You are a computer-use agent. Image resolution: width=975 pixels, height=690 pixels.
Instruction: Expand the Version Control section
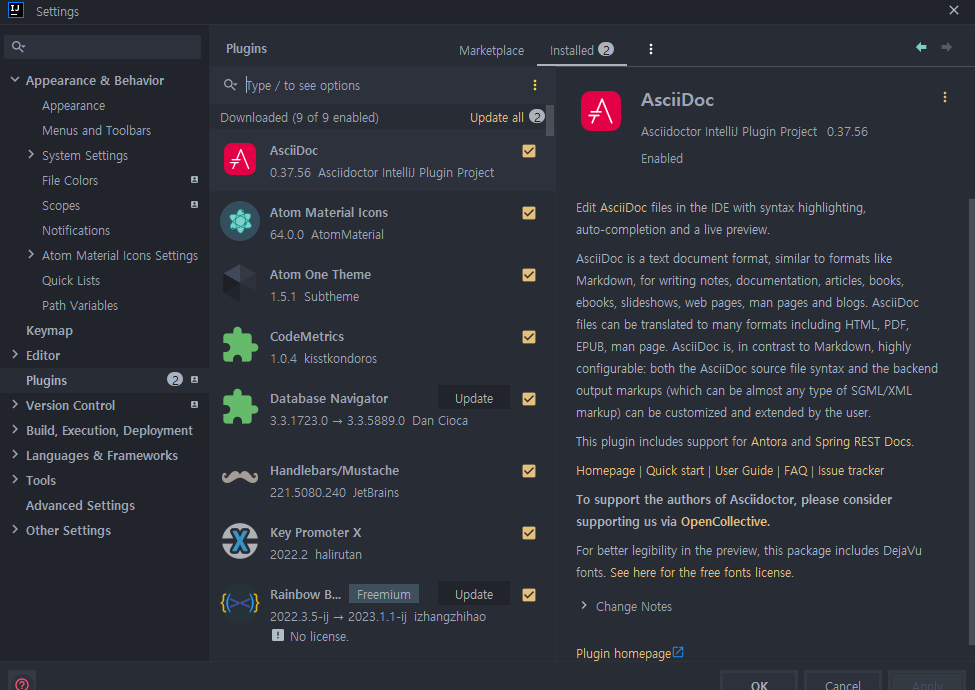click(x=15, y=404)
